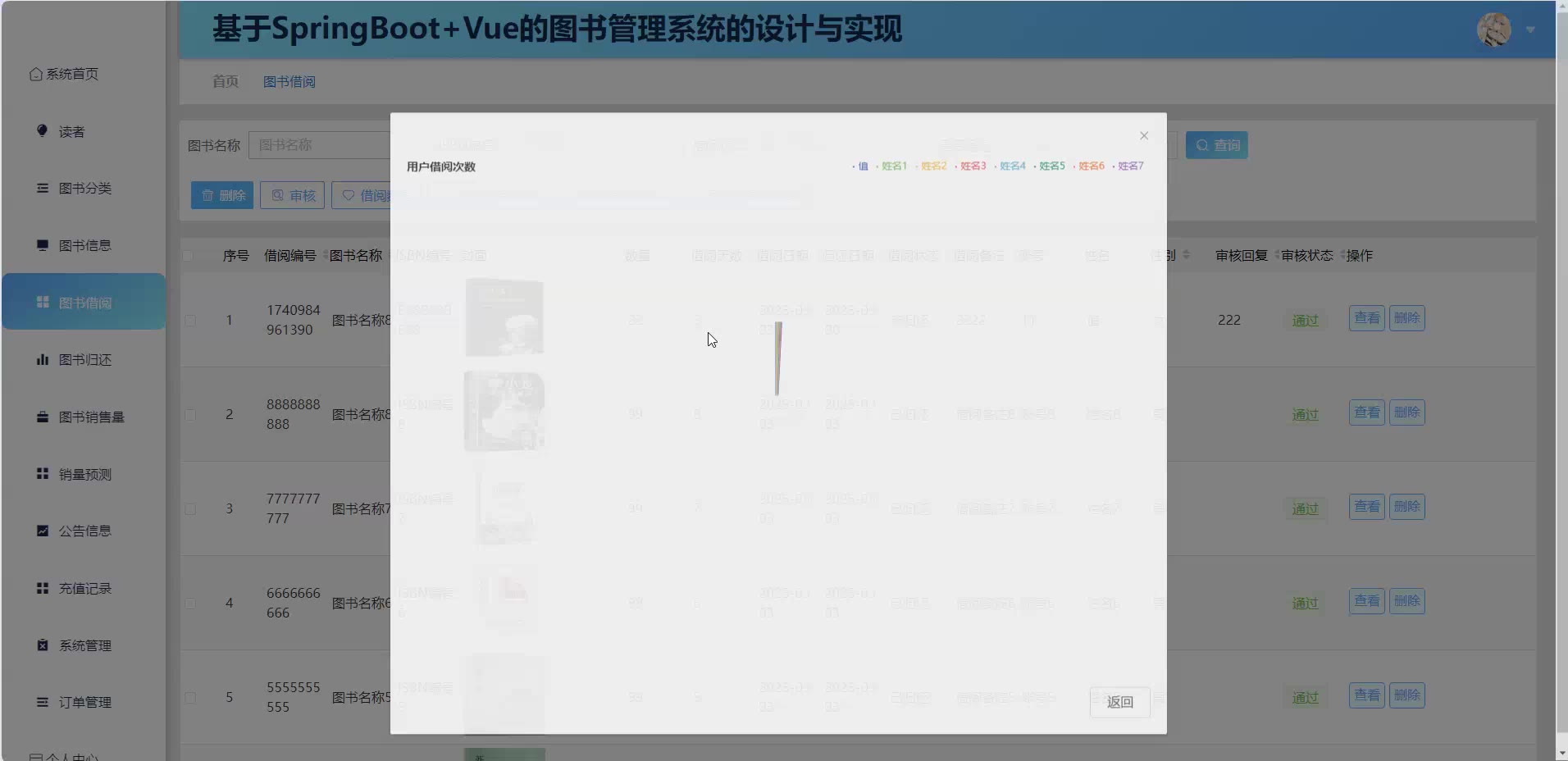Toggle the 值 series in the chart legend
This screenshot has height=761, width=1568.
coord(860,166)
